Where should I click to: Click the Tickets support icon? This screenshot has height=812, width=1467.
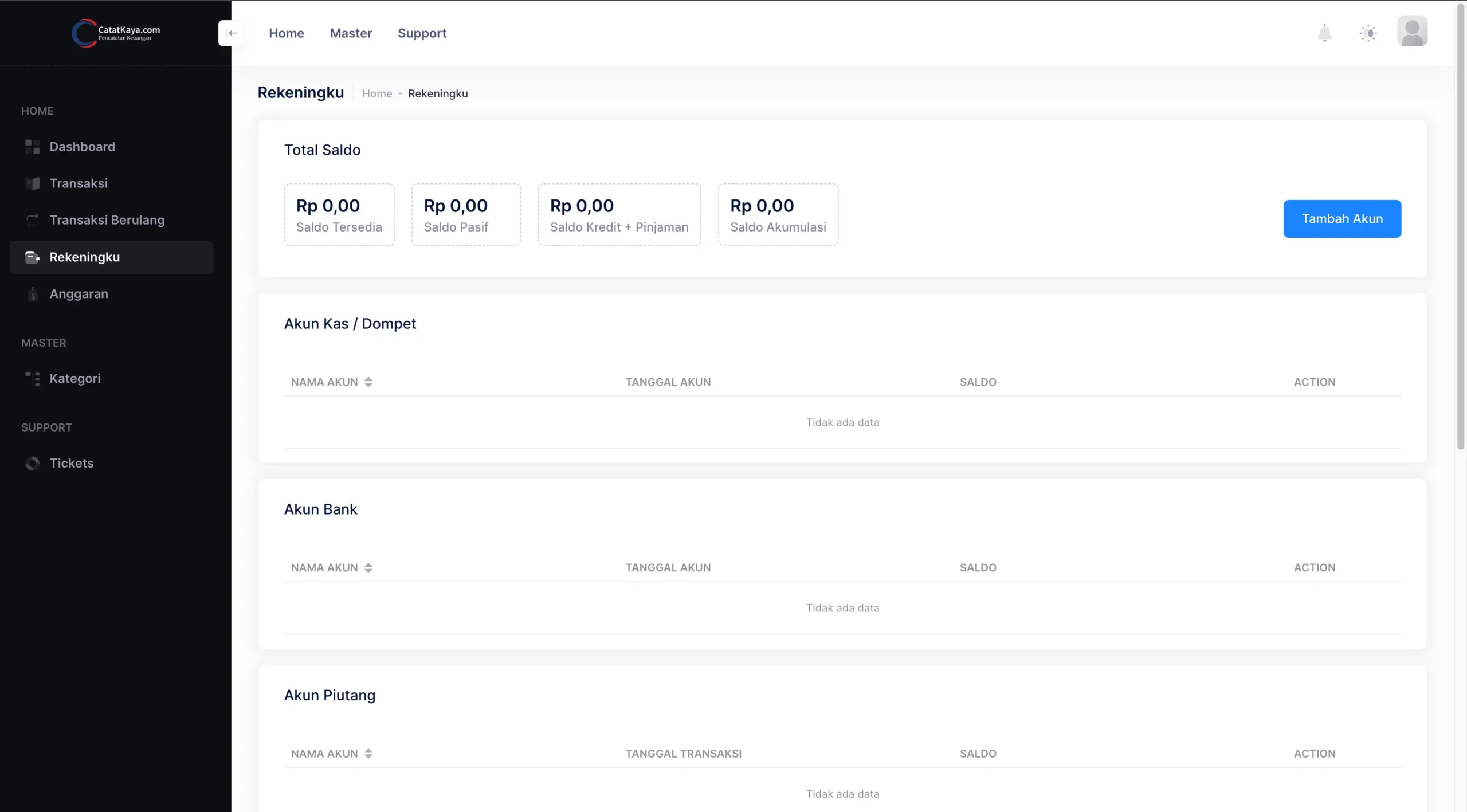pyautogui.click(x=33, y=464)
